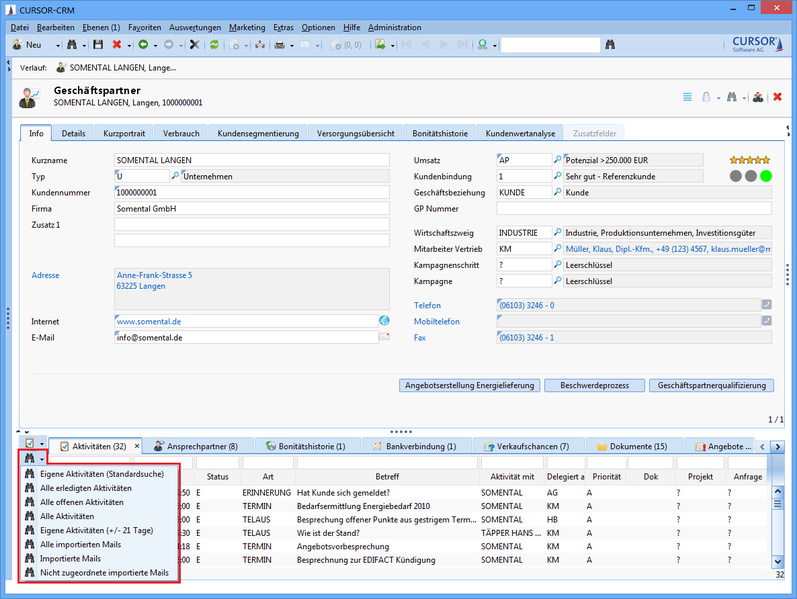Viewport: 797px width, 599px height.
Task: Click the dial icon beside the Telefon number
Action: (x=766, y=305)
